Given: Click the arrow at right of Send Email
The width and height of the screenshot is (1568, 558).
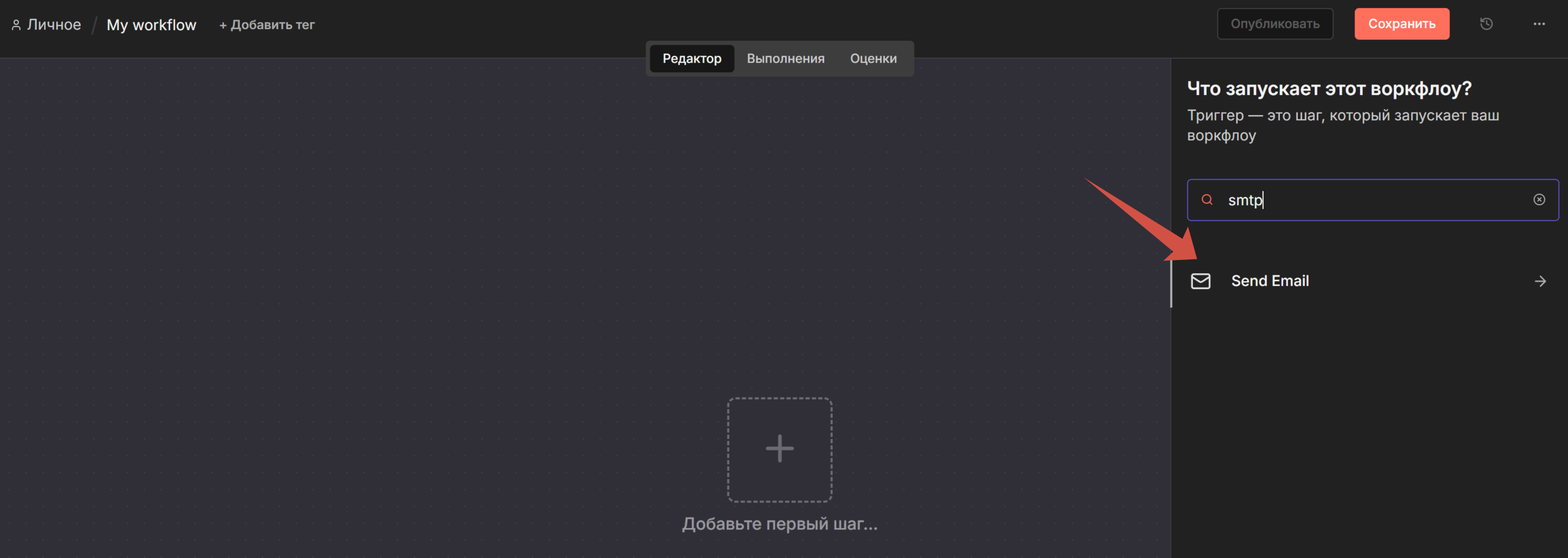Looking at the screenshot, I should pyautogui.click(x=1540, y=281).
